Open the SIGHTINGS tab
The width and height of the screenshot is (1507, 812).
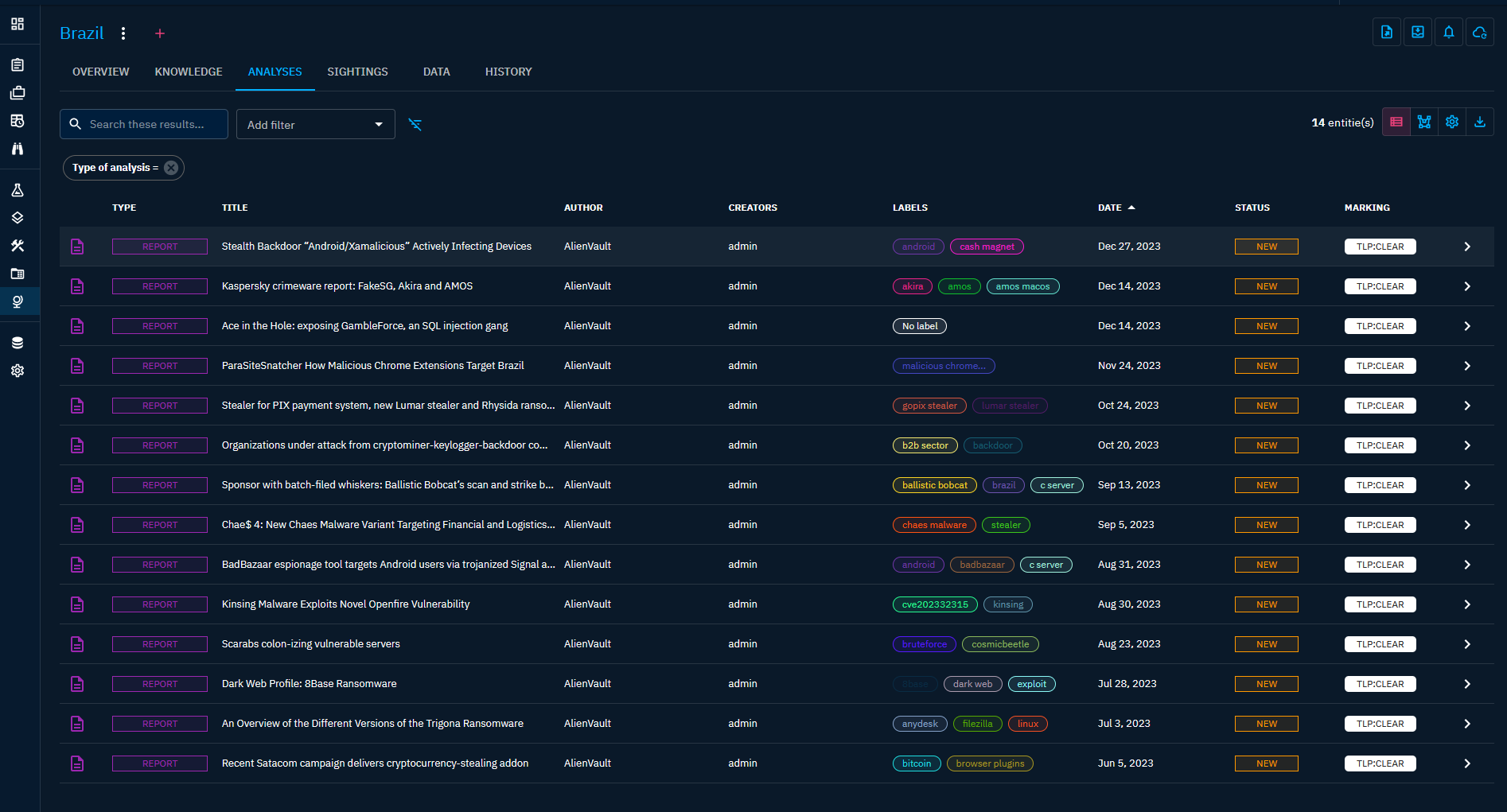[x=357, y=72]
